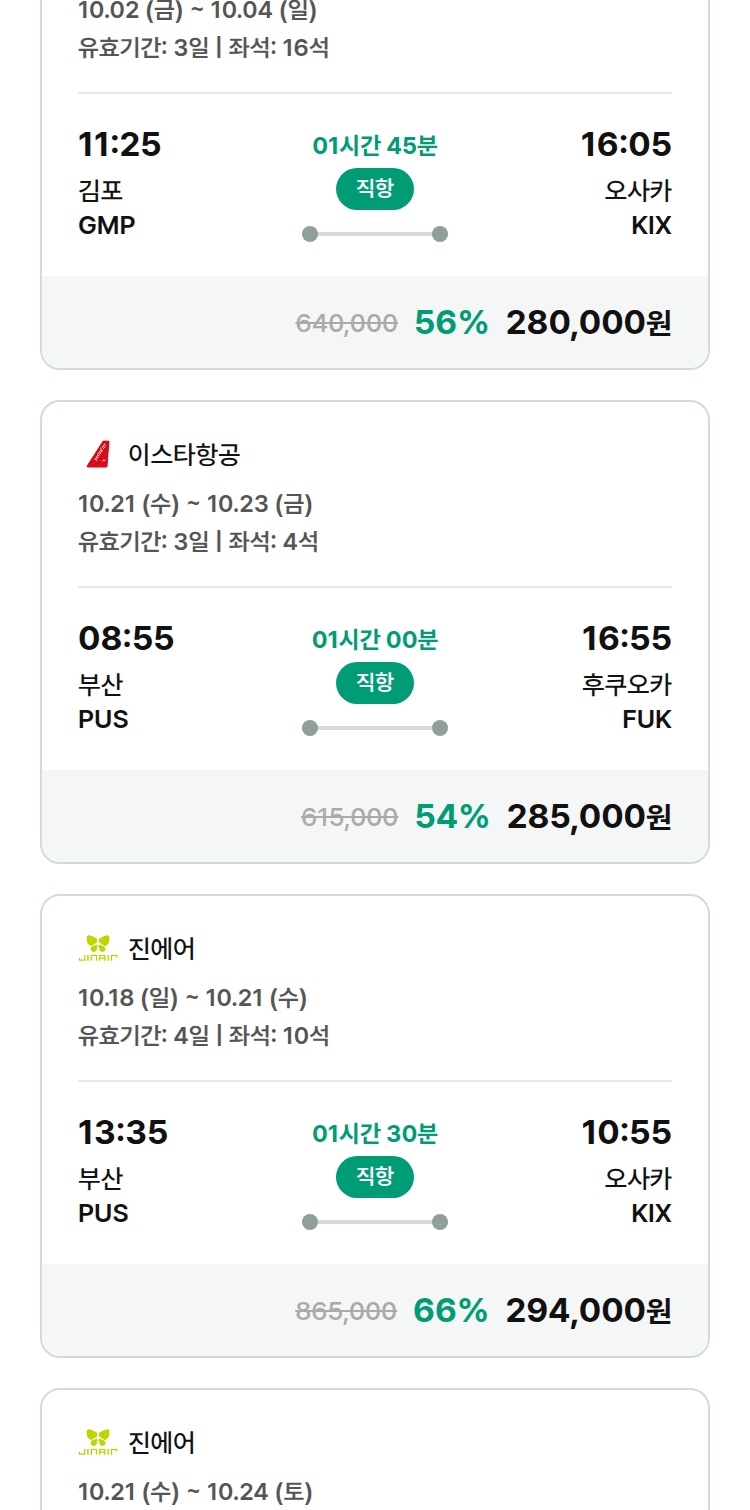Open the Jin Air 10.21 ~ 10.24 flight card

(375, 1449)
